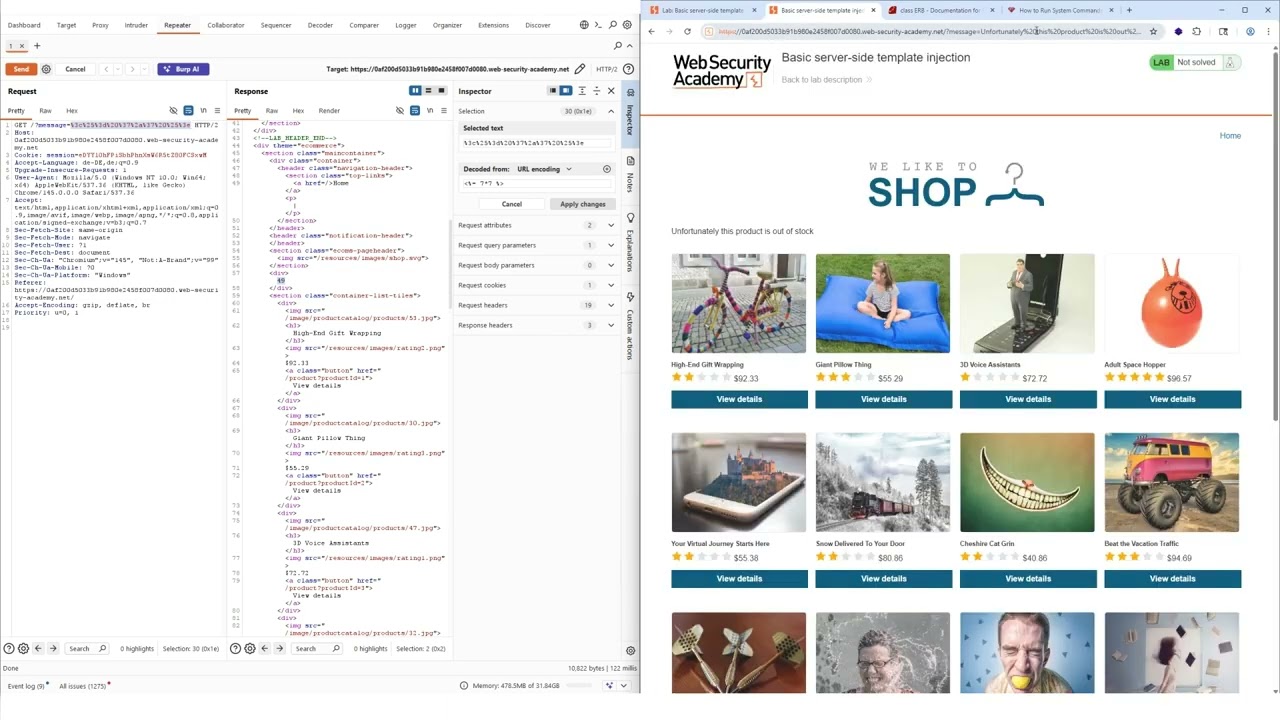Edit target with the pencil icon
Screen dimensions: 1280x720
tap(580, 69)
